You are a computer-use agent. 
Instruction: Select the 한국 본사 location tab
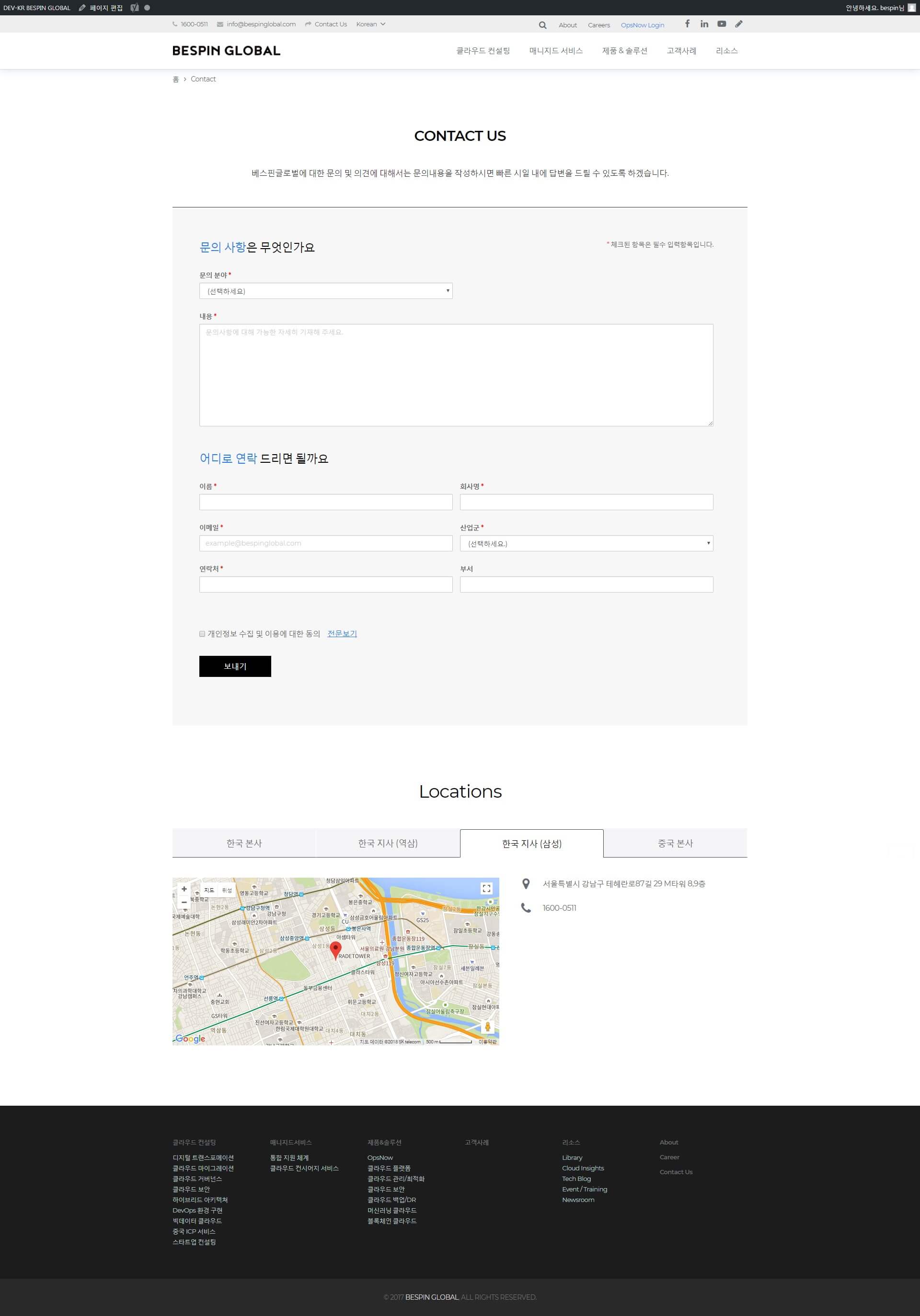[x=244, y=843]
